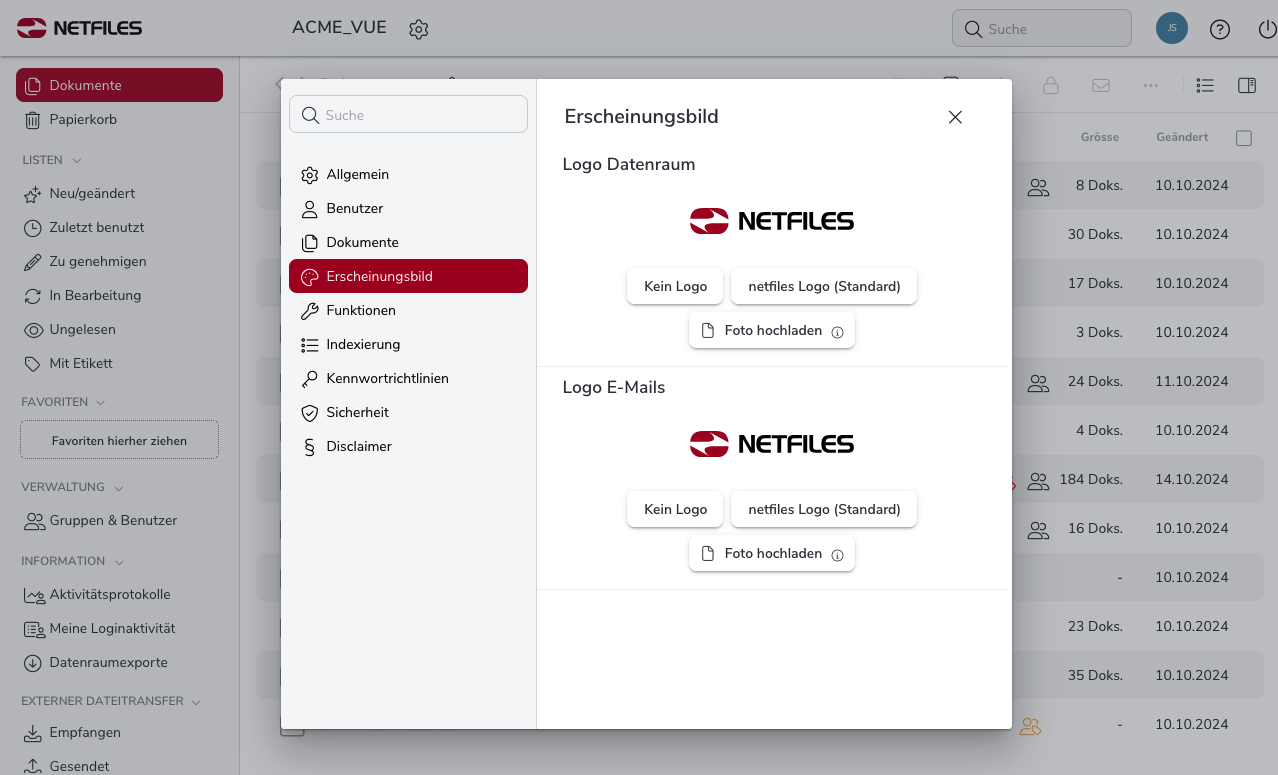The height and width of the screenshot is (775, 1278).
Task: Toggle the side panel layout icon
Action: 1246,86
